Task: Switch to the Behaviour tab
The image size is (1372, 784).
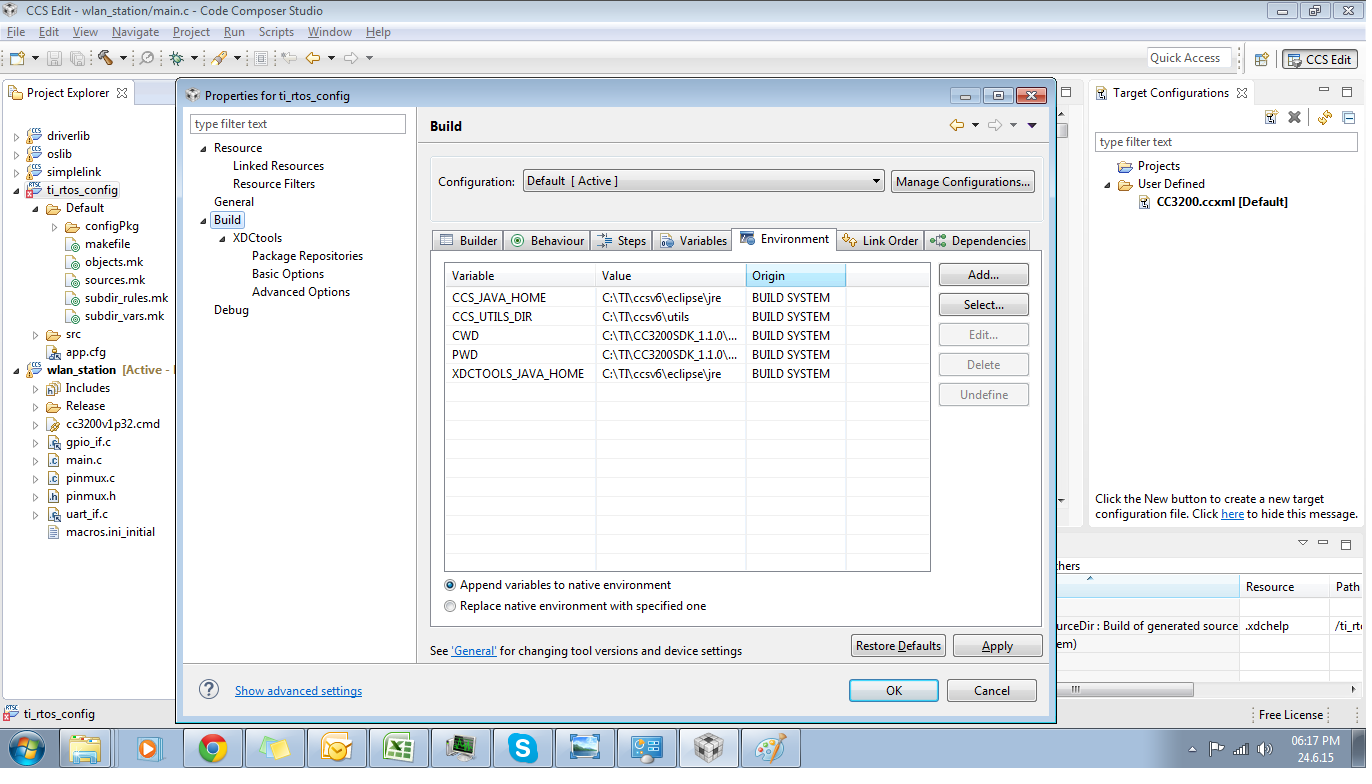Action: pyautogui.click(x=547, y=241)
